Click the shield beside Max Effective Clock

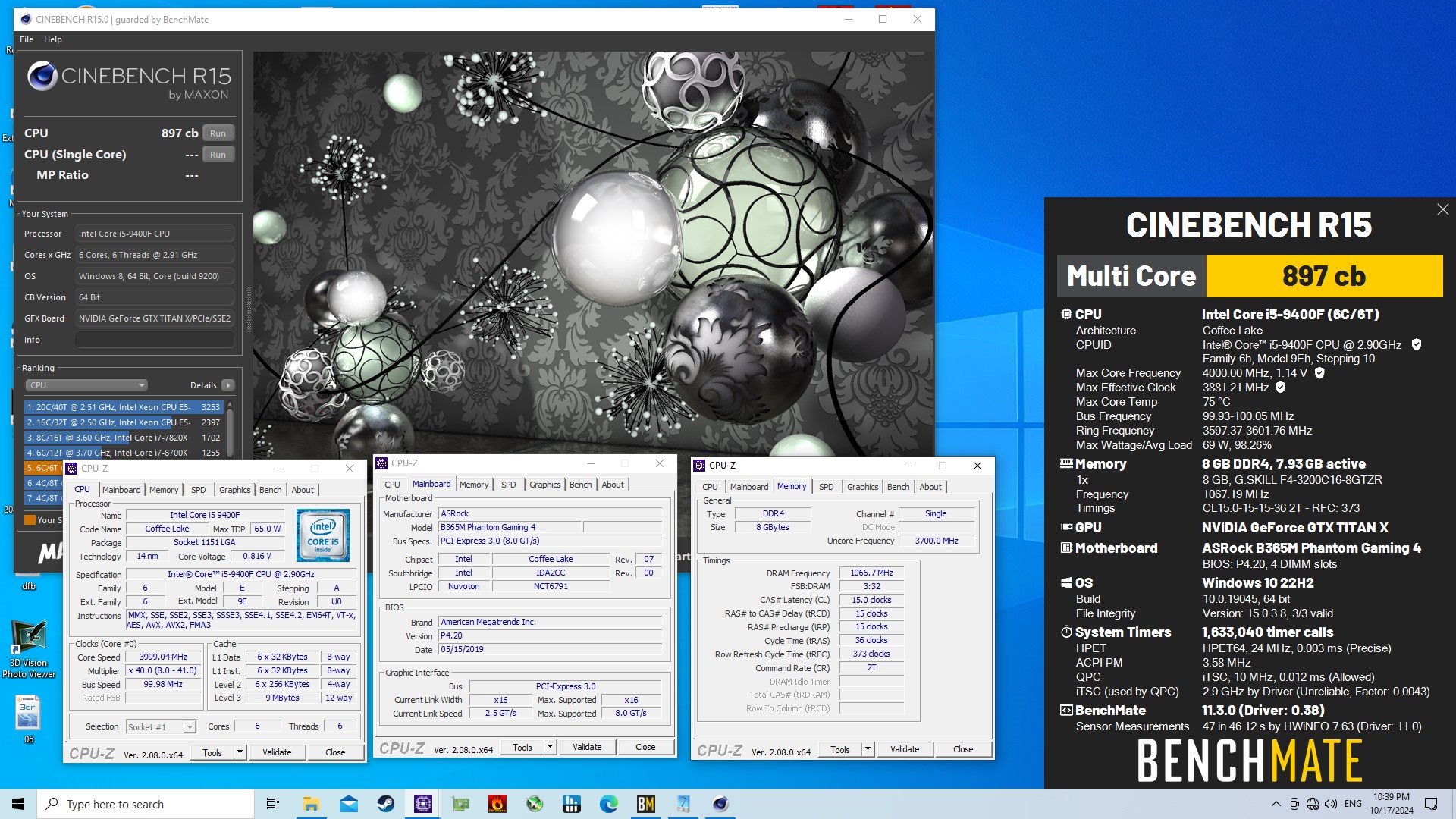coord(1281,388)
